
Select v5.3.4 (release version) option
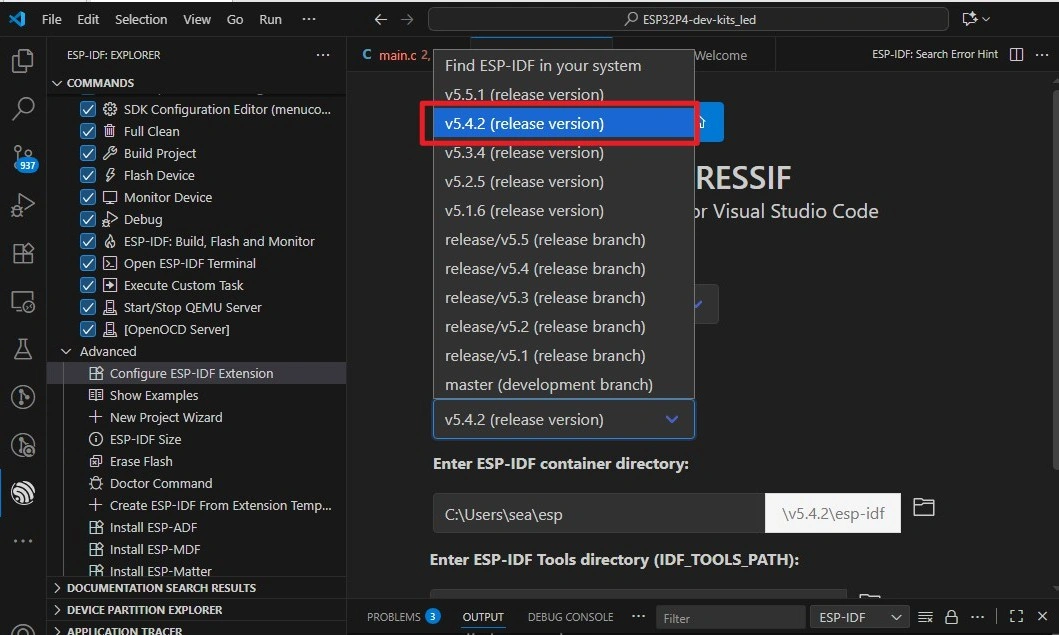click(524, 153)
